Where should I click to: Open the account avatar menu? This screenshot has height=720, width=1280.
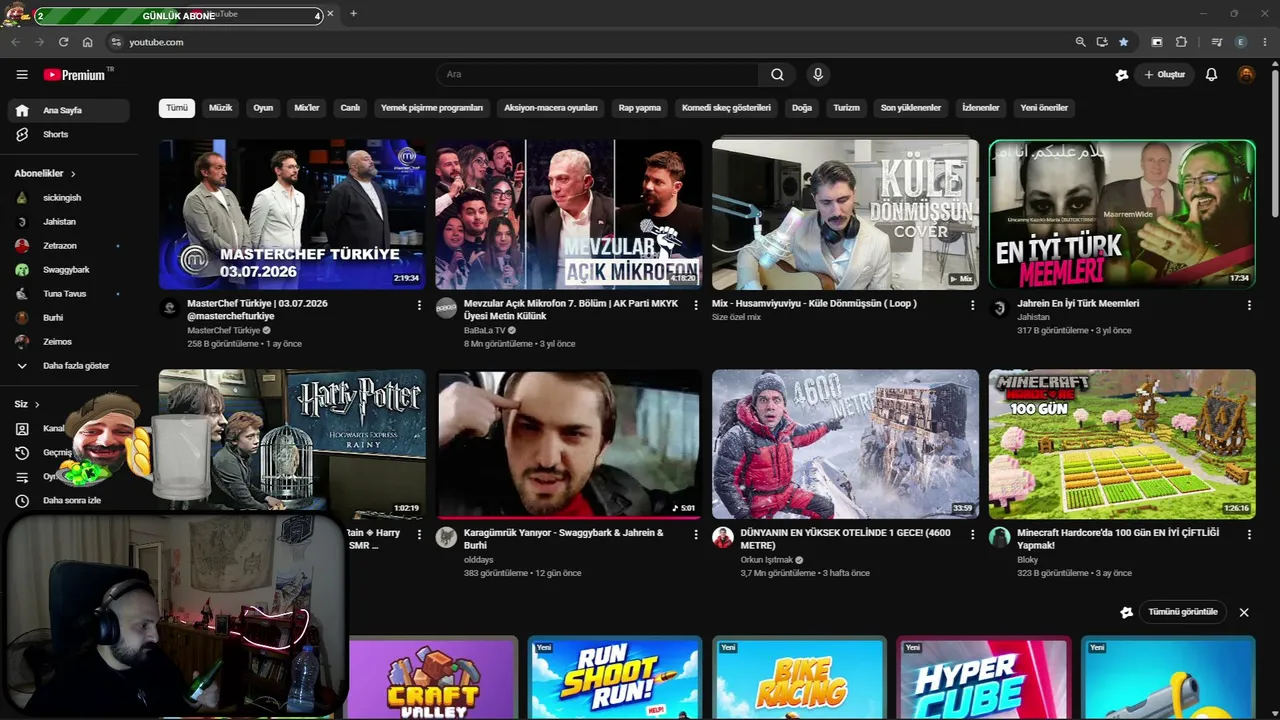1246,75
